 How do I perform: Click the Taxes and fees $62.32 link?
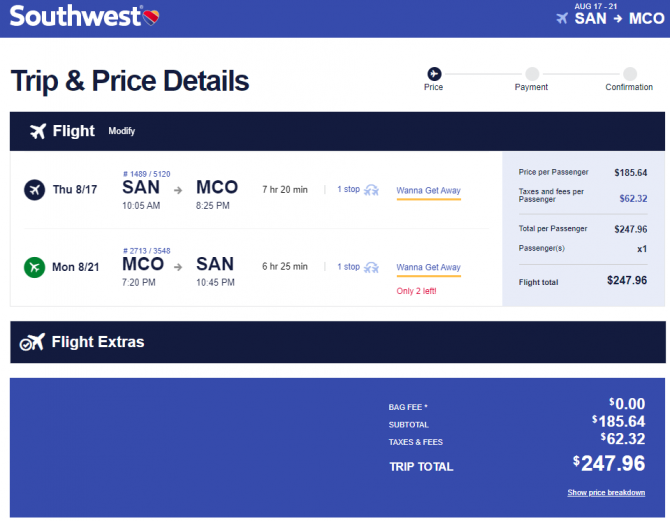pos(633,198)
